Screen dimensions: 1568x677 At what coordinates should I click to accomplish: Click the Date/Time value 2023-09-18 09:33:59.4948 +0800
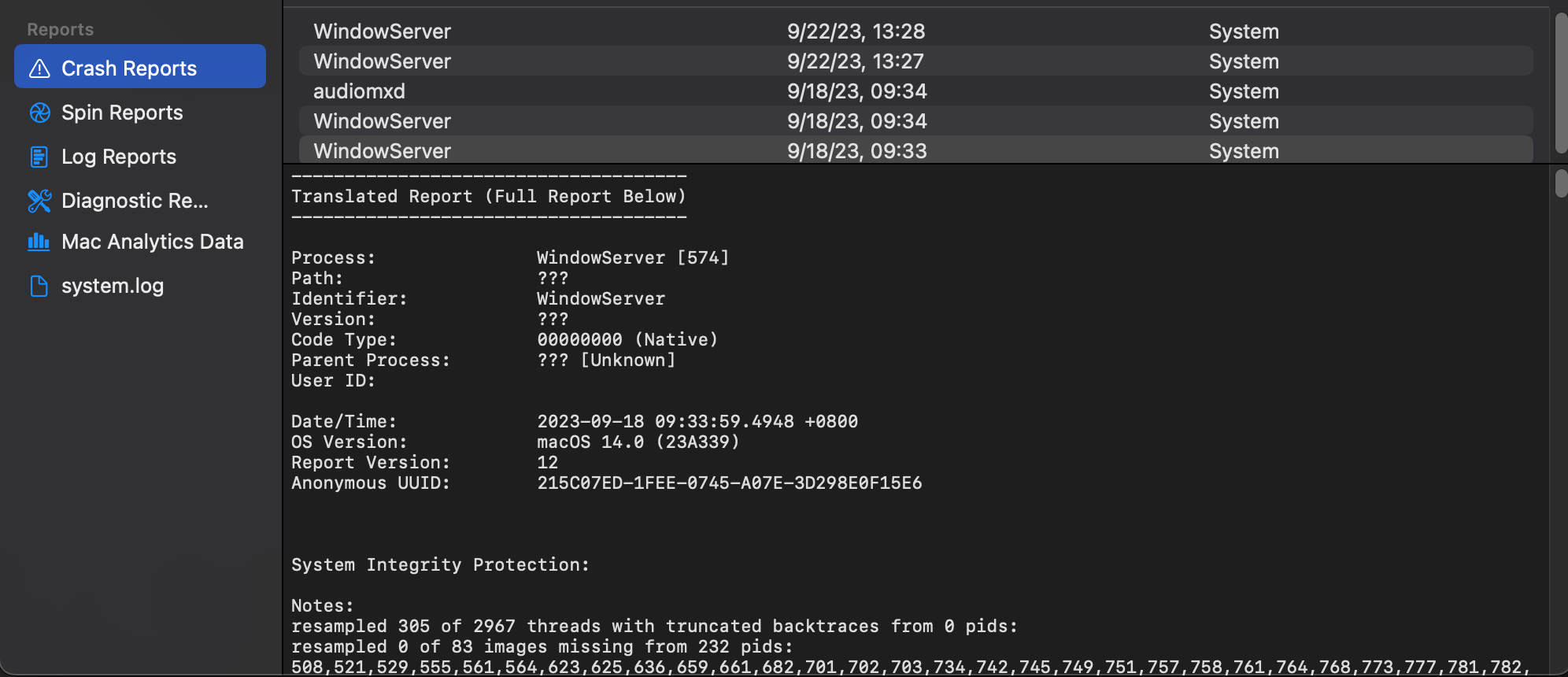coord(697,421)
